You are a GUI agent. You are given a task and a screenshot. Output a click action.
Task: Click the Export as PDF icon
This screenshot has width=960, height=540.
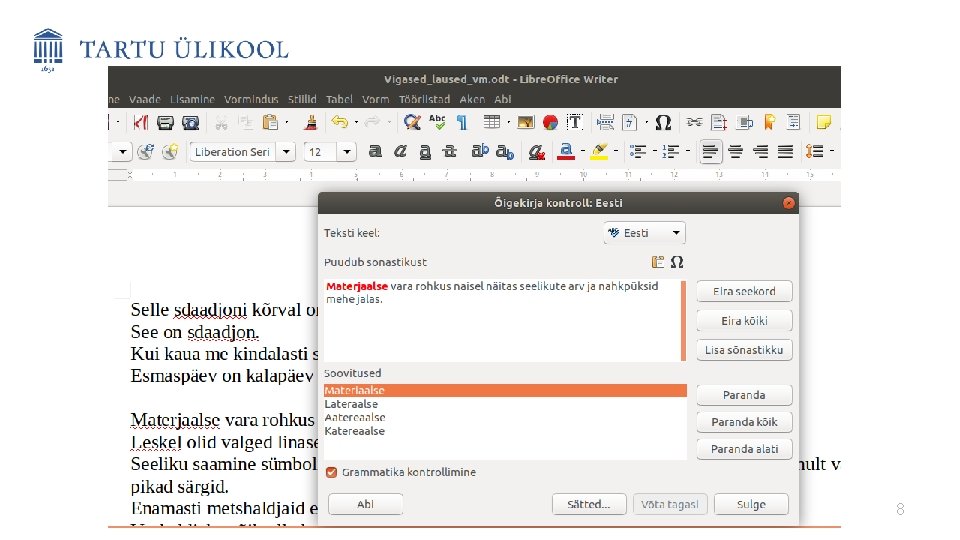click(140, 122)
